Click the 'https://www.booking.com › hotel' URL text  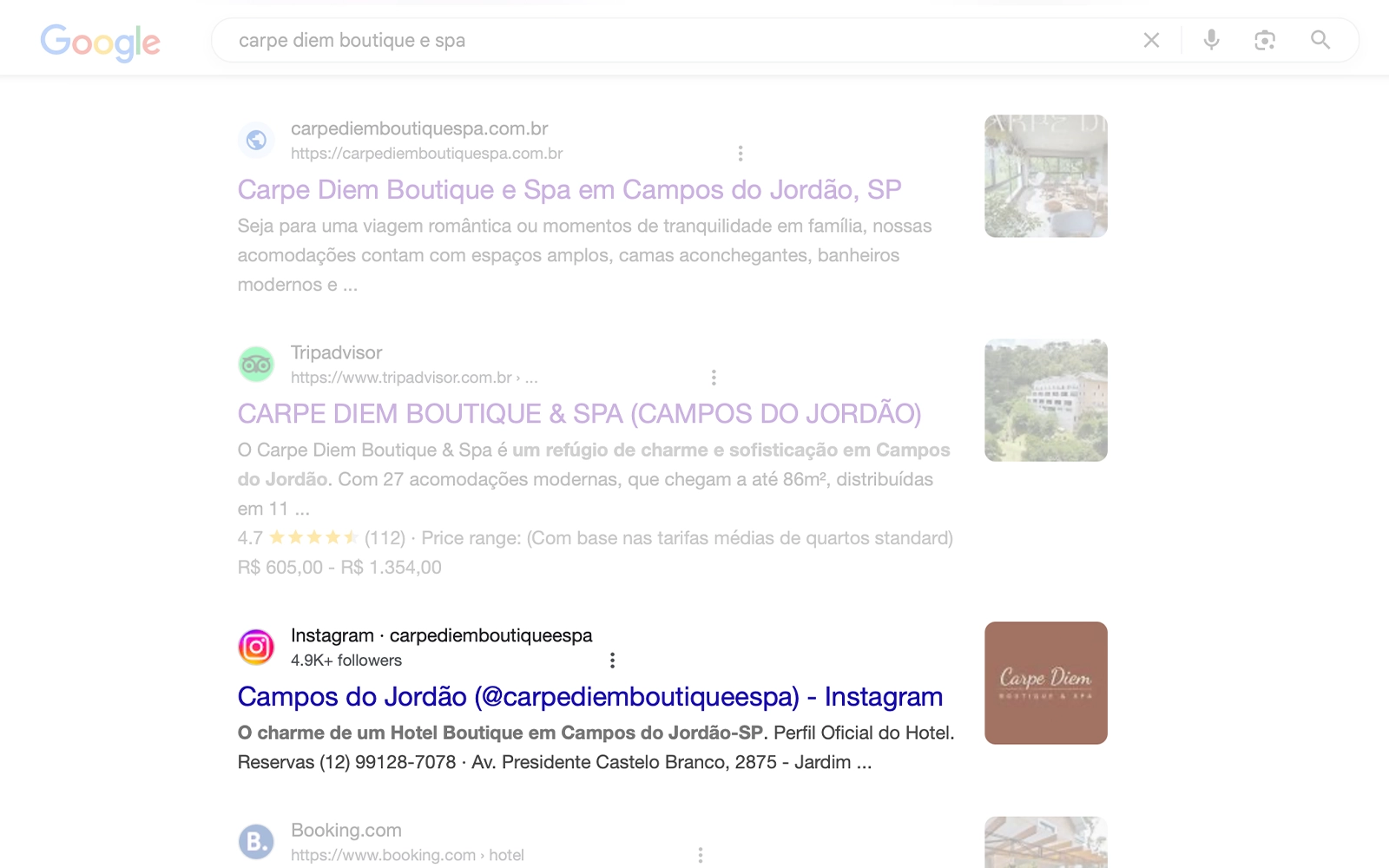click(407, 855)
